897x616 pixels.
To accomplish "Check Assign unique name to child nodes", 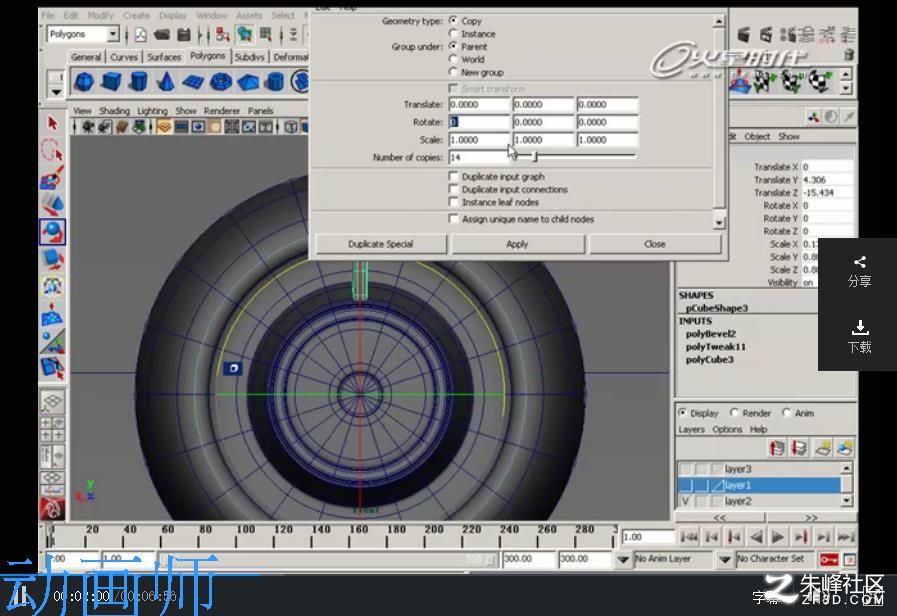I will [454, 219].
